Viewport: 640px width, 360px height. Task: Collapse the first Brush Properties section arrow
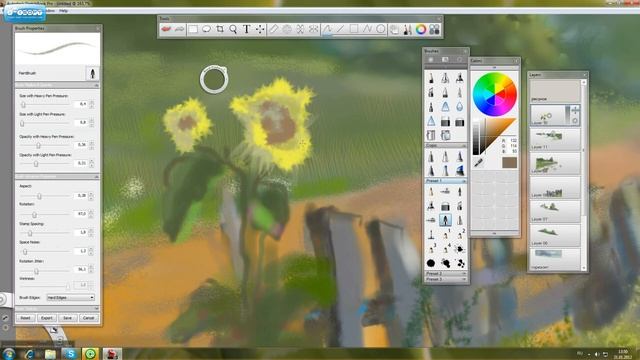tap(96, 85)
